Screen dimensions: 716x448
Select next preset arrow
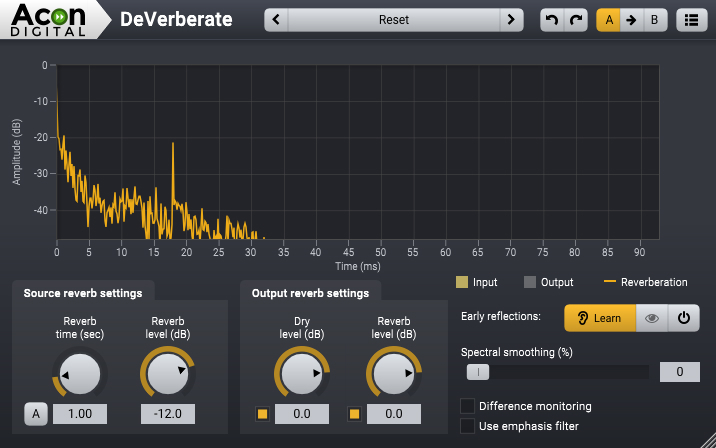pos(511,19)
